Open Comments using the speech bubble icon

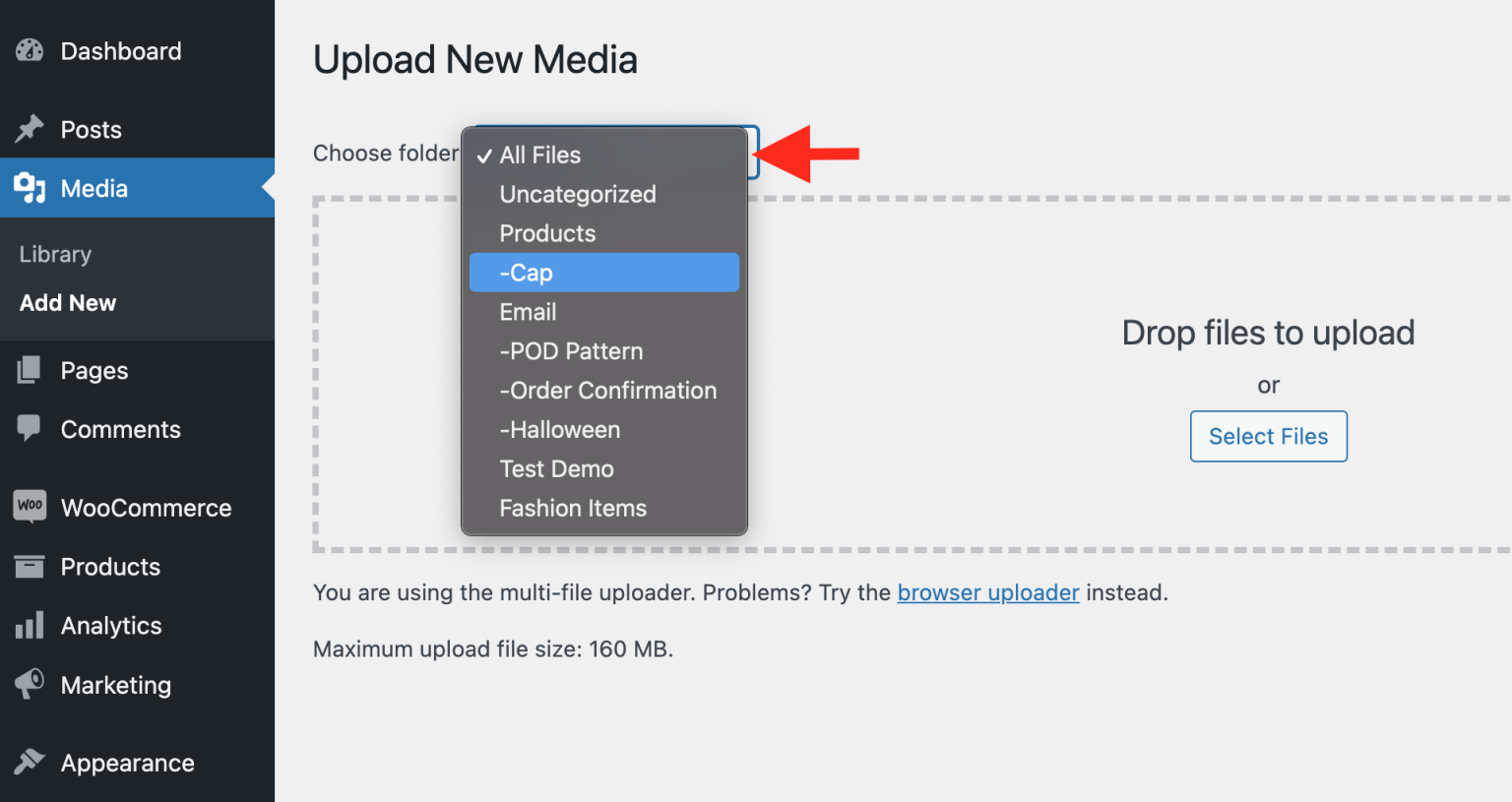pyautogui.click(x=29, y=429)
